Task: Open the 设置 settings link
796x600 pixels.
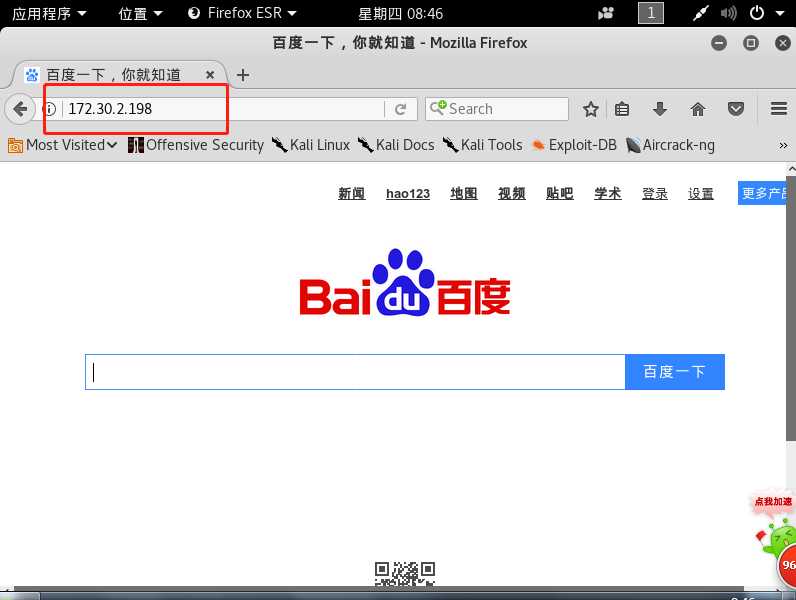Action: point(701,193)
